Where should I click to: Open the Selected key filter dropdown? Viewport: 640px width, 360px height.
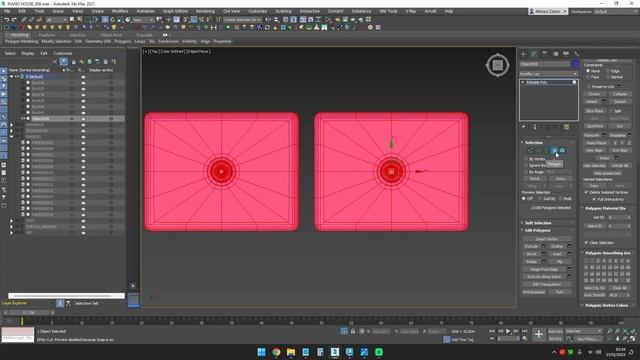click(584, 331)
